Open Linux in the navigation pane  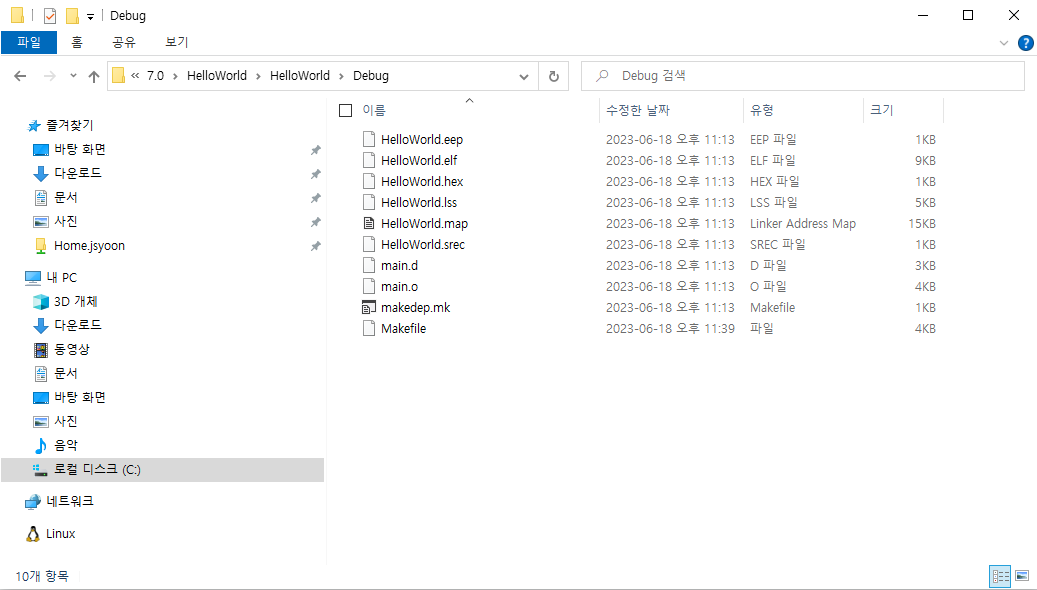coord(60,534)
